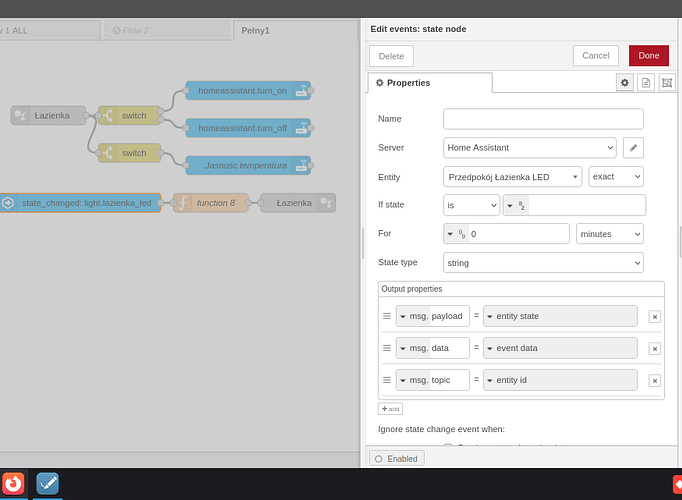
Task: Switch to the Pełny1 flow tab
Action: [254, 31]
